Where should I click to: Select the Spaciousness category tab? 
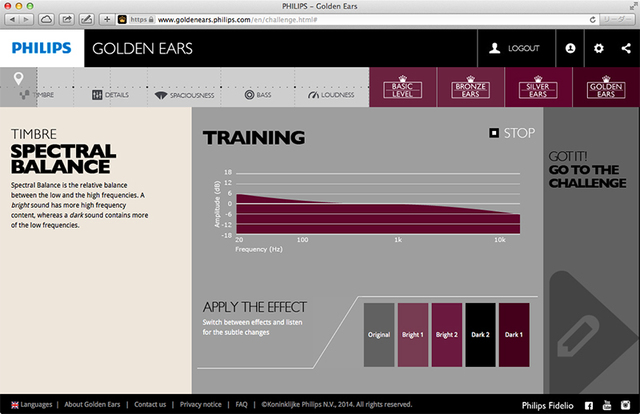tap(184, 95)
